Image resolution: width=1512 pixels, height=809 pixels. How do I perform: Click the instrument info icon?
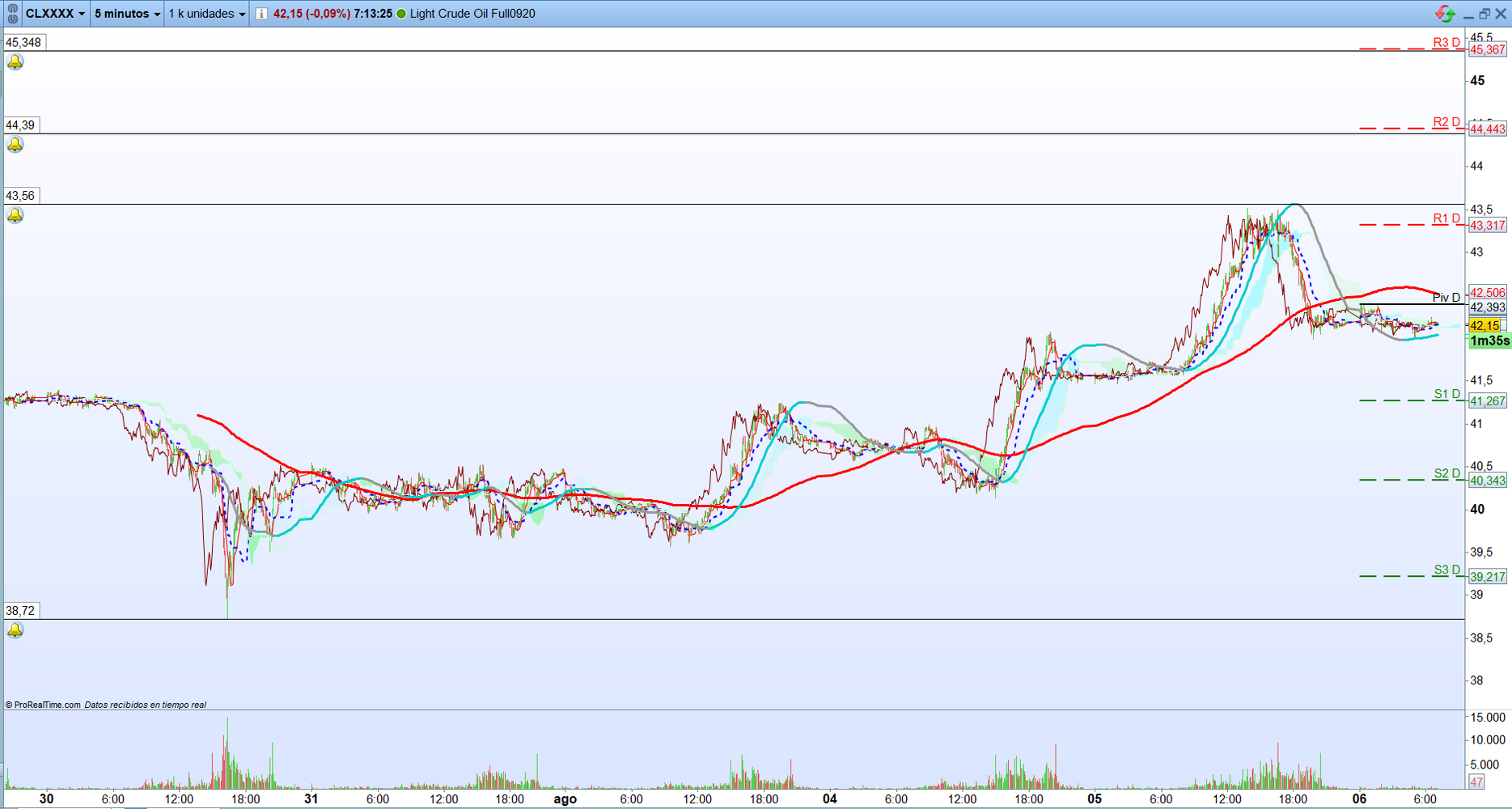click(x=261, y=14)
